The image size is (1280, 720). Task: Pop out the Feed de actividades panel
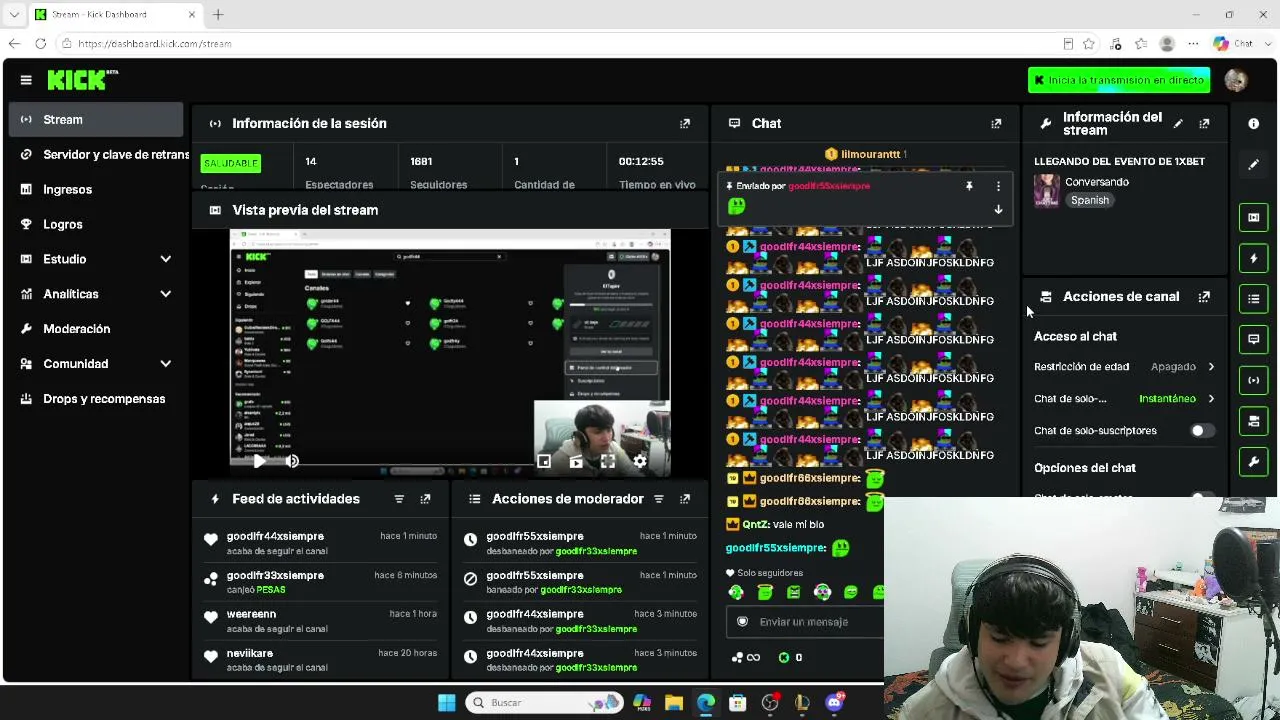(425, 499)
